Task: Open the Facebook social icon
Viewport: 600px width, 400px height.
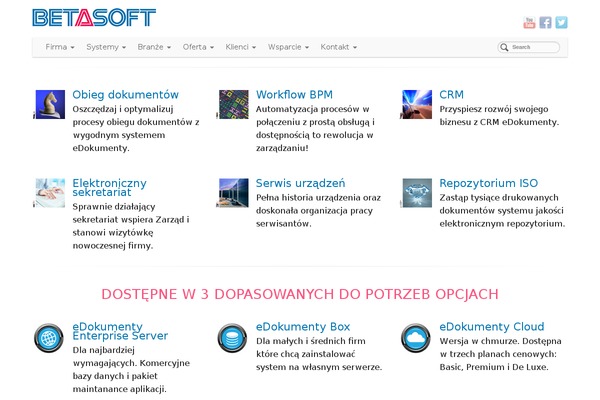Action: 545,23
